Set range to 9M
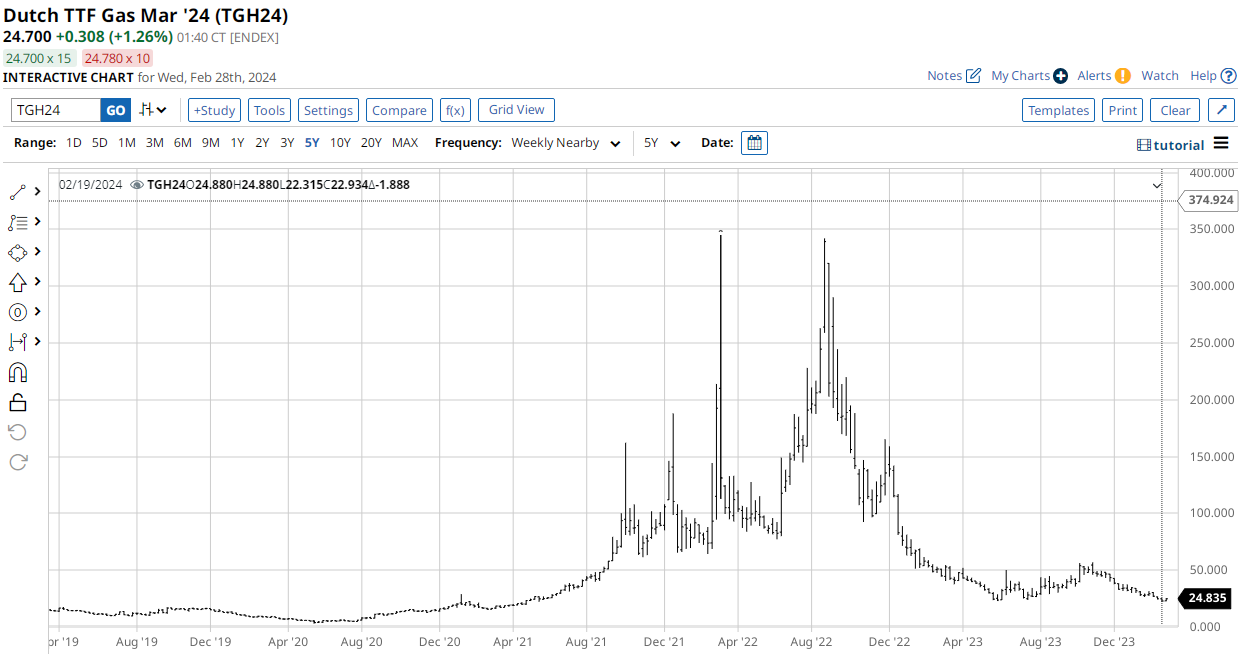 click(x=210, y=143)
